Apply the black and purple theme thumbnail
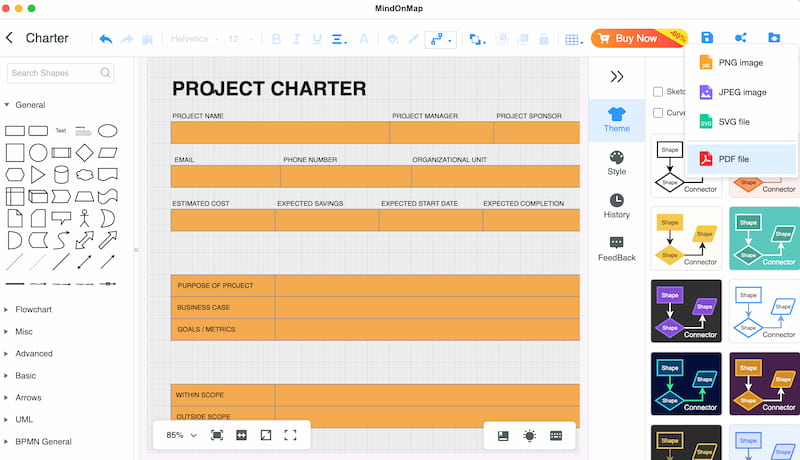Screen dimensions: 800x460 click(x=686, y=311)
